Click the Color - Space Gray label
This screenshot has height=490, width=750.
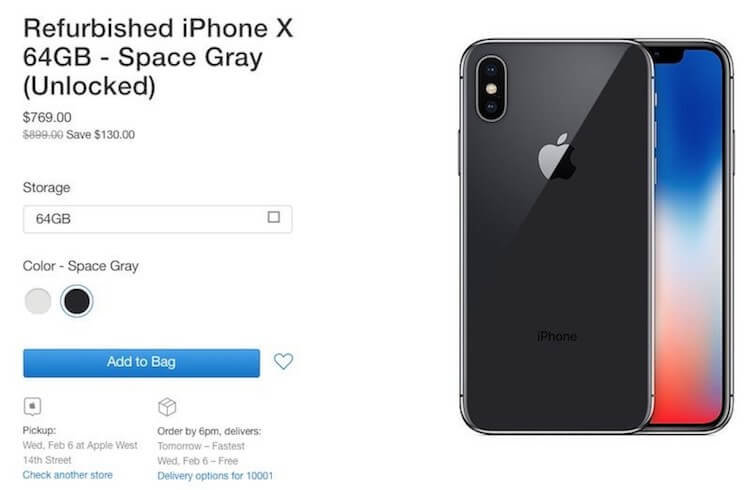[80, 266]
